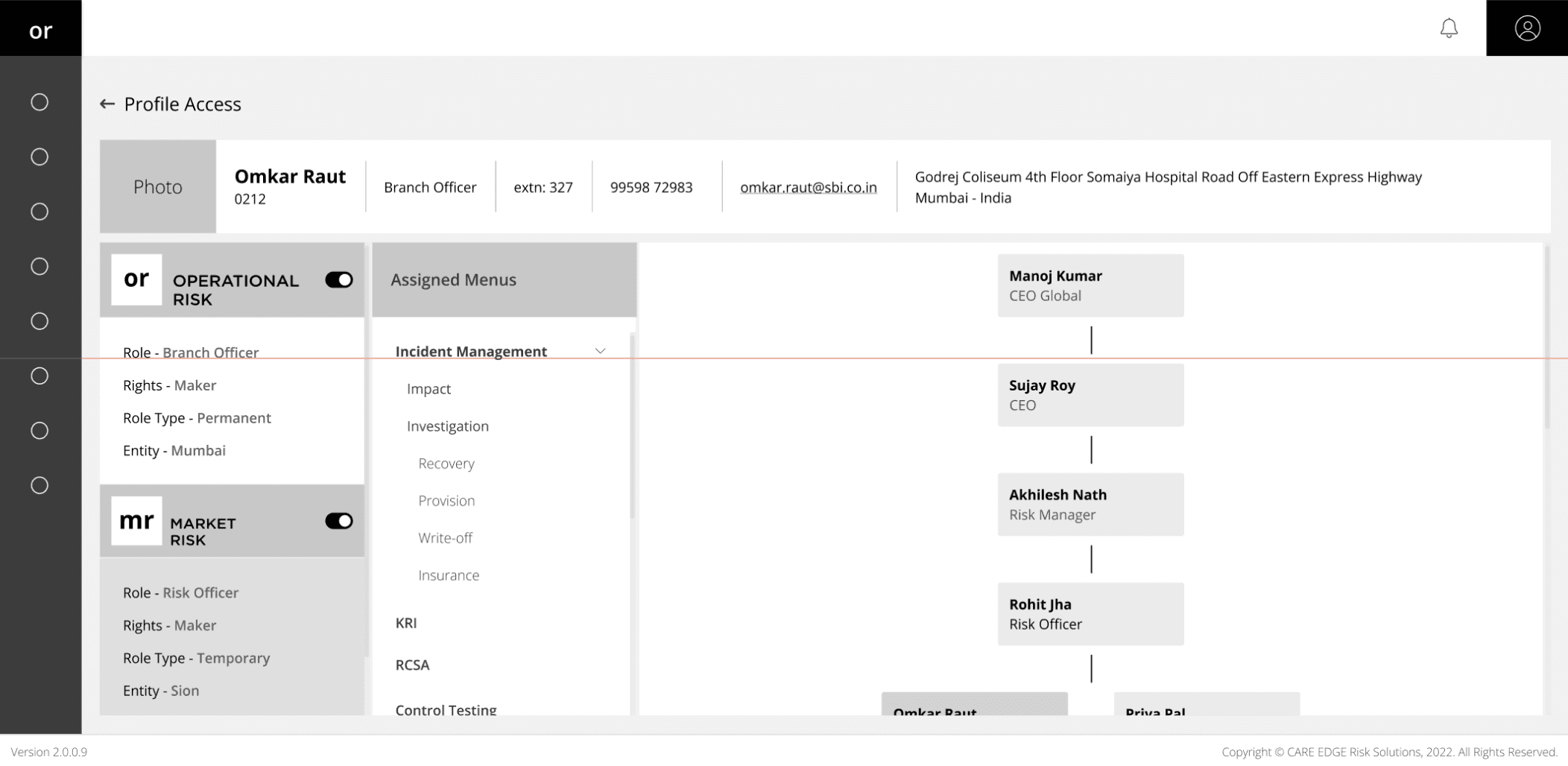This screenshot has width=1568, height=766.
Task: Open the notifications bell
Action: [x=1449, y=28]
